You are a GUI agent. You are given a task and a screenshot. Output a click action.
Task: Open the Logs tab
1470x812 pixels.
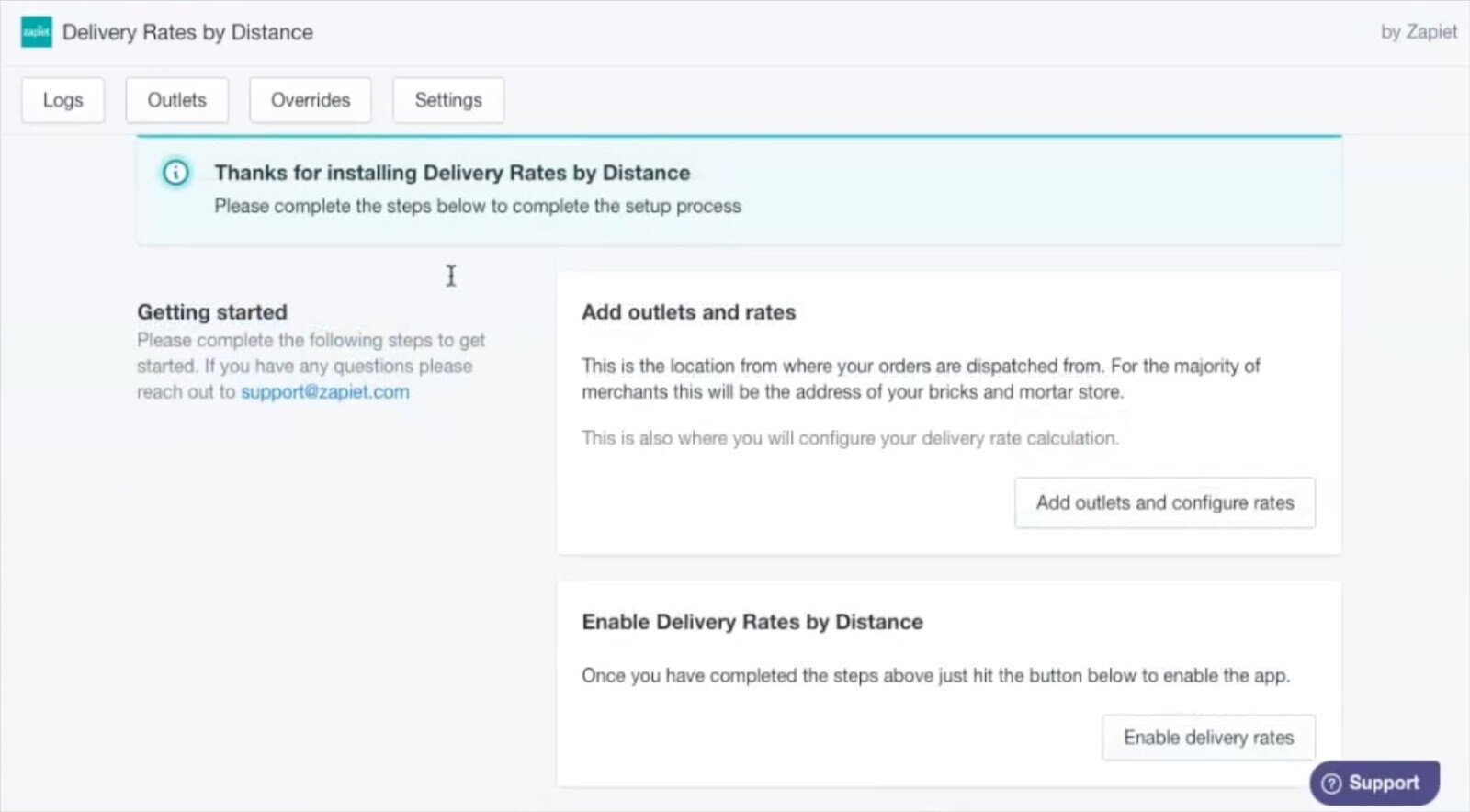click(62, 100)
